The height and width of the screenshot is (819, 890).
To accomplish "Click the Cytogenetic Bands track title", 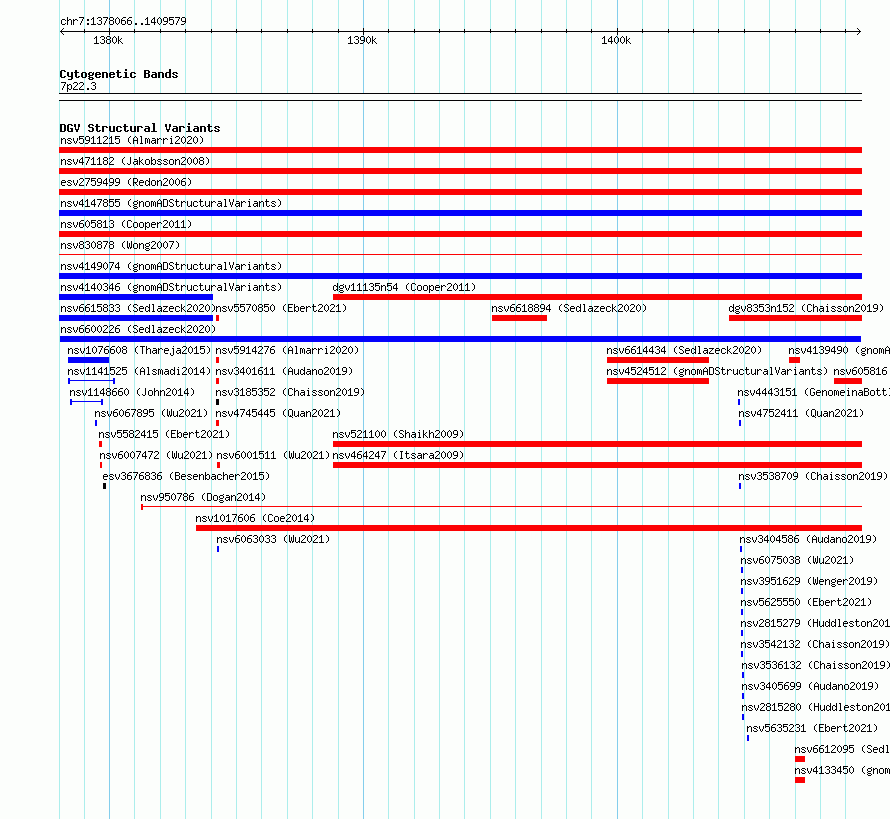I will click(119, 74).
